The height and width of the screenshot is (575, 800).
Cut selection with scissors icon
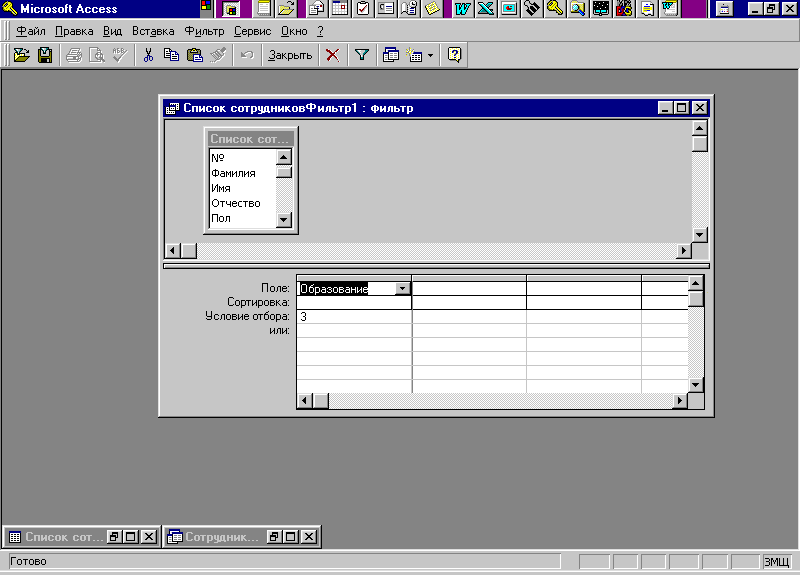(x=148, y=55)
